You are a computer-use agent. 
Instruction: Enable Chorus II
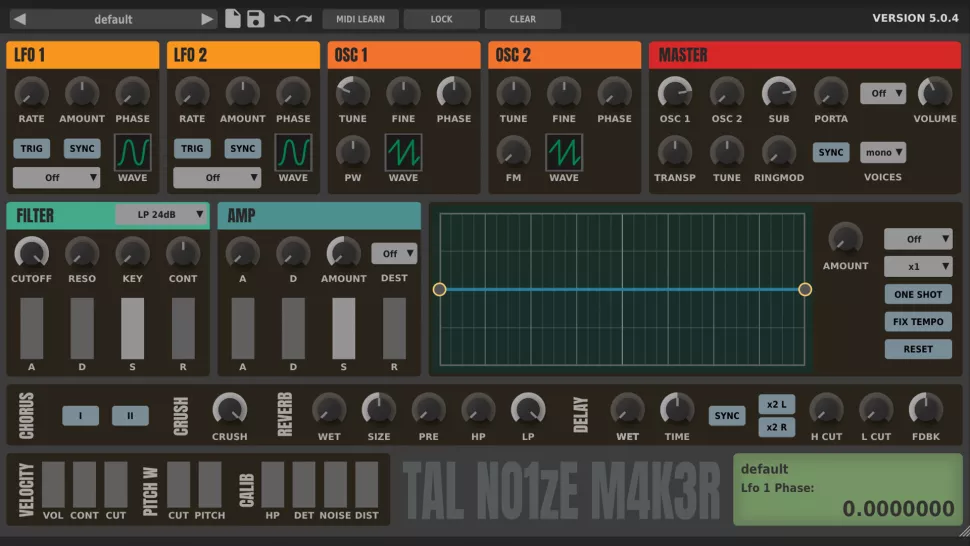tap(130, 416)
